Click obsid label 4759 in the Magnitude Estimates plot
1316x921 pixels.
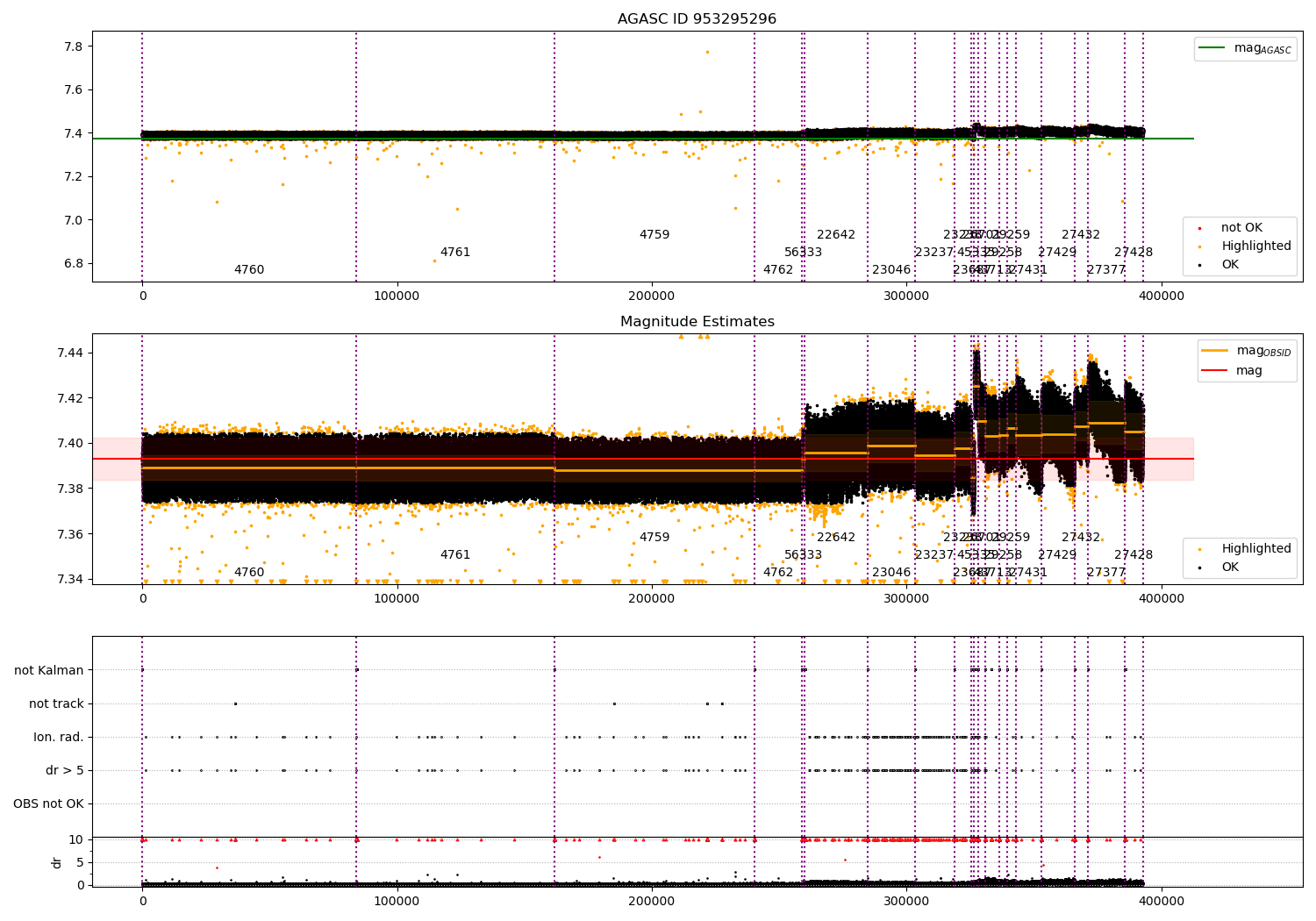[x=654, y=538]
